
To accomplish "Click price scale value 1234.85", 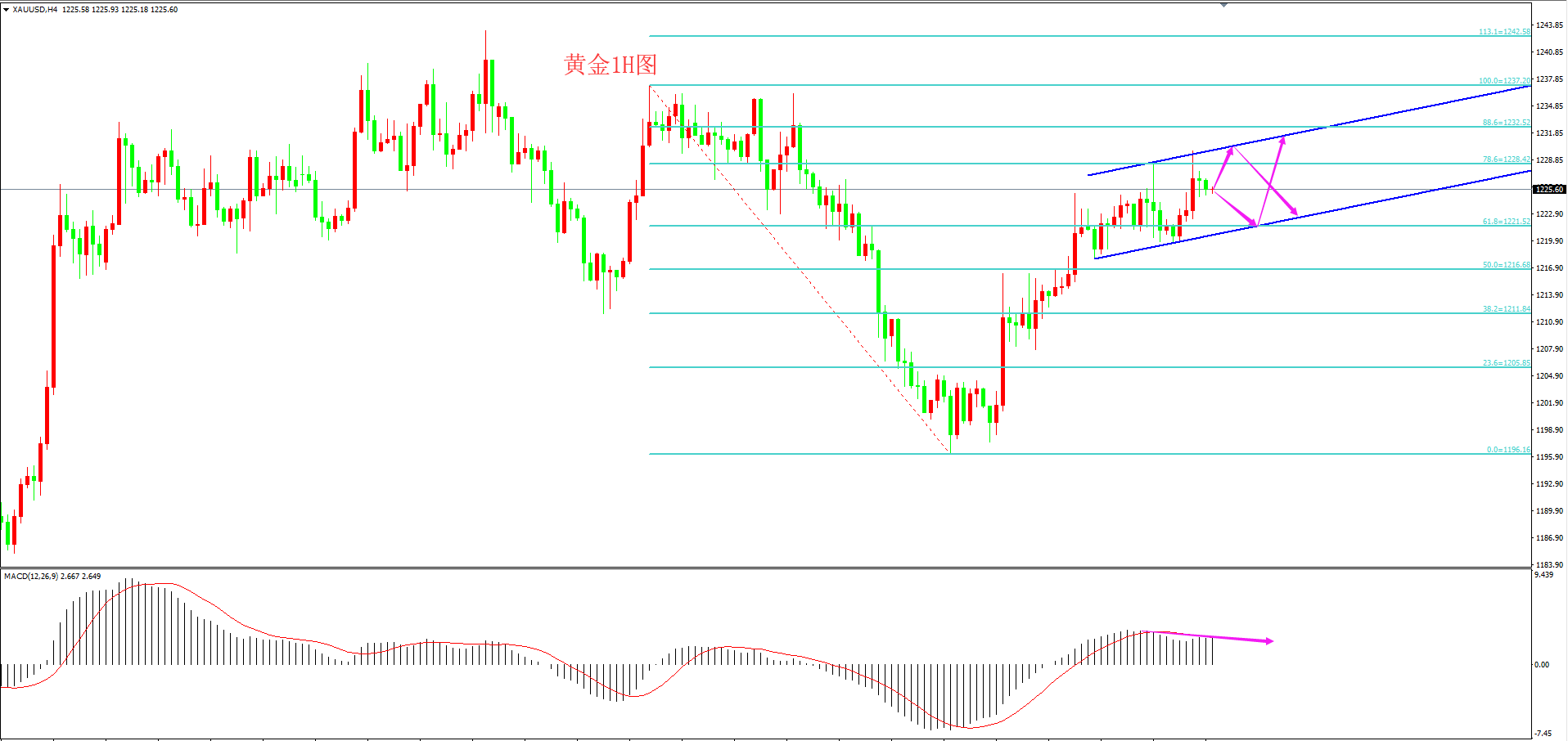I will click(1549, 106).
